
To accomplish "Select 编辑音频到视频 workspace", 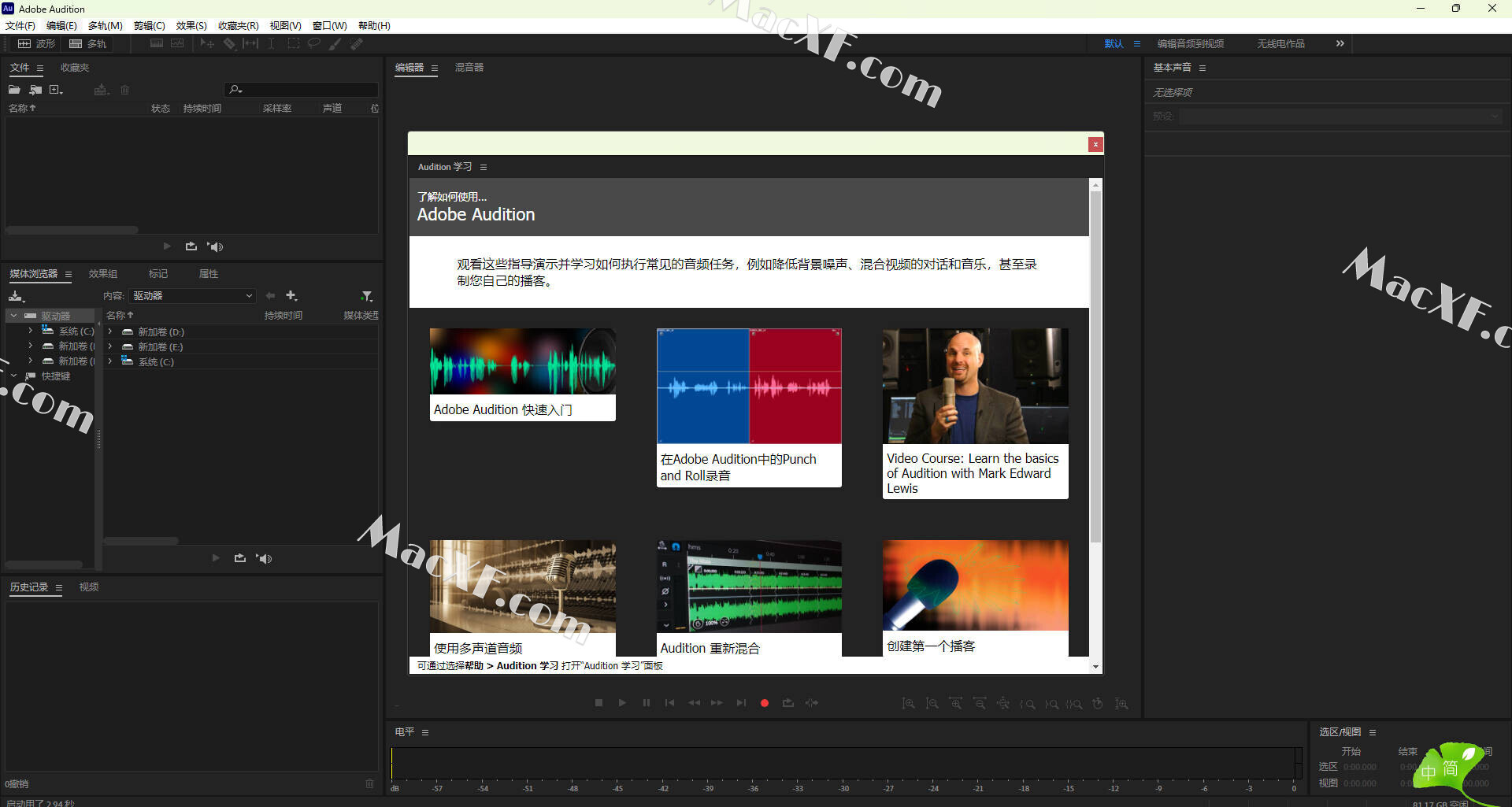I will (x=1190, y=44).
